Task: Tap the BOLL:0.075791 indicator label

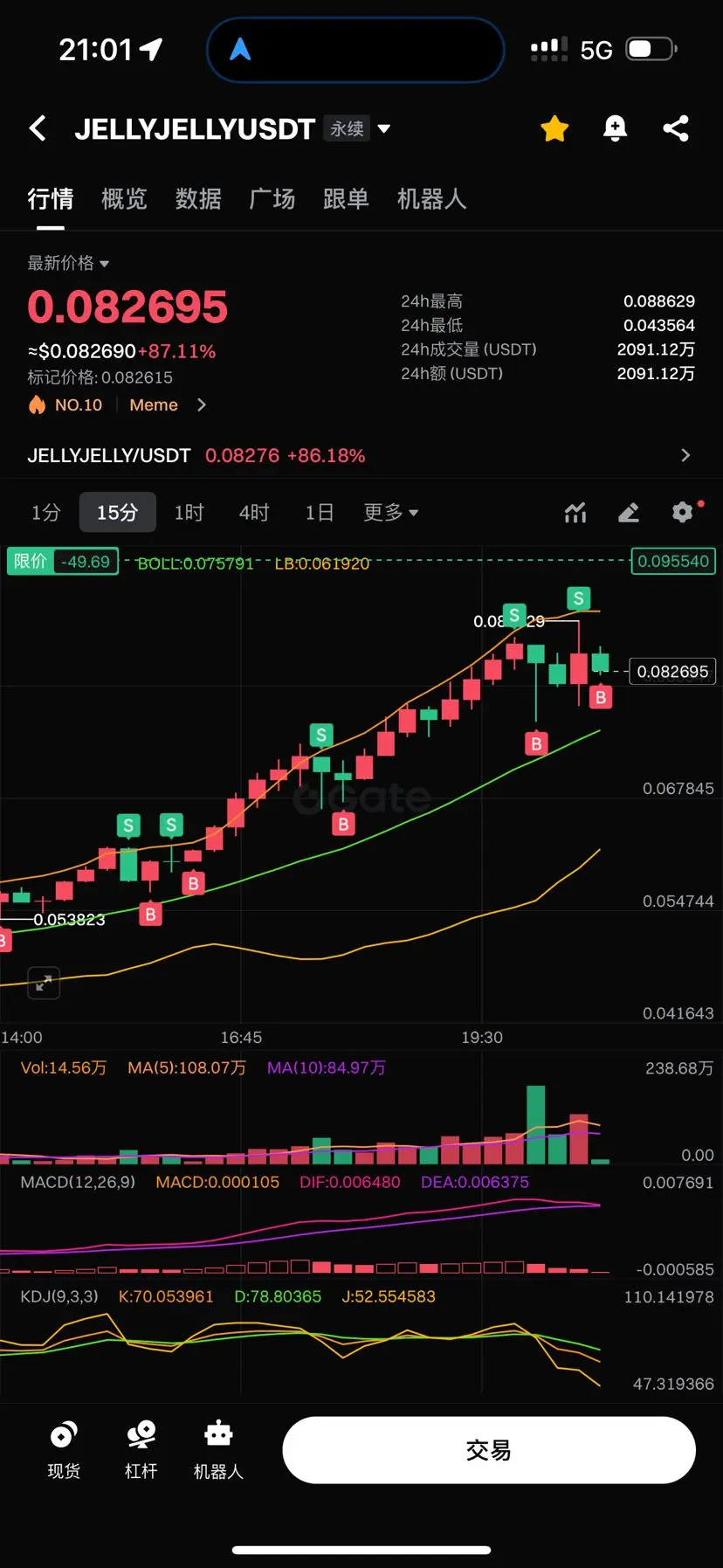Action: coord(196,563)
